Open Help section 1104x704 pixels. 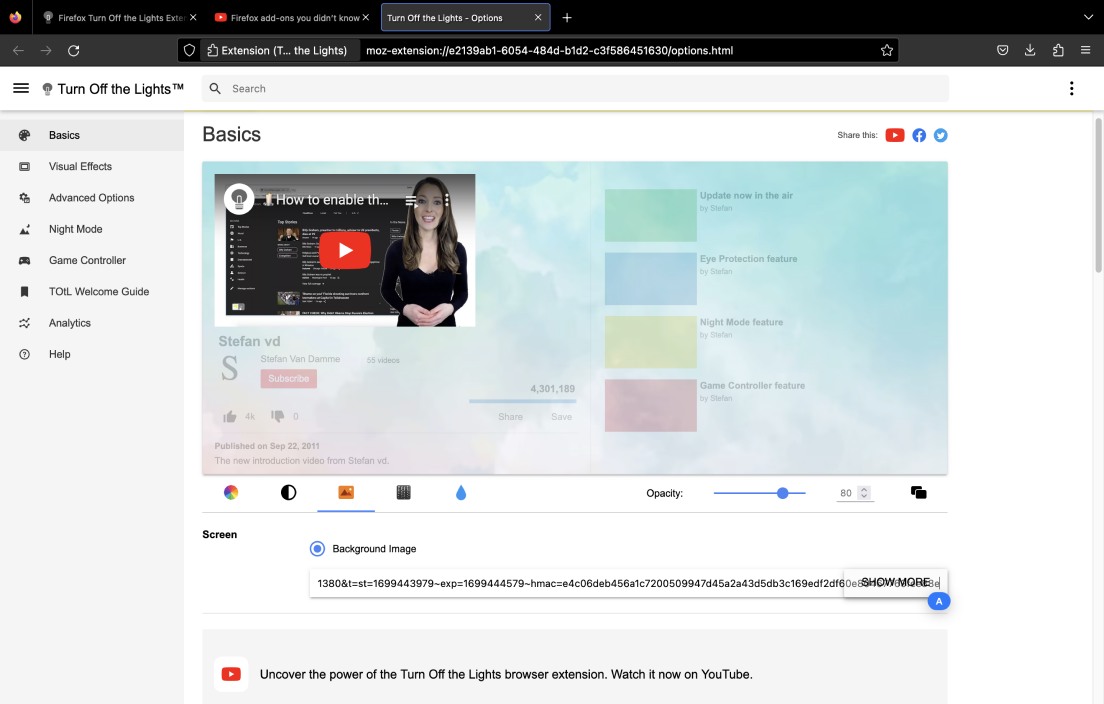click(92, 354)
